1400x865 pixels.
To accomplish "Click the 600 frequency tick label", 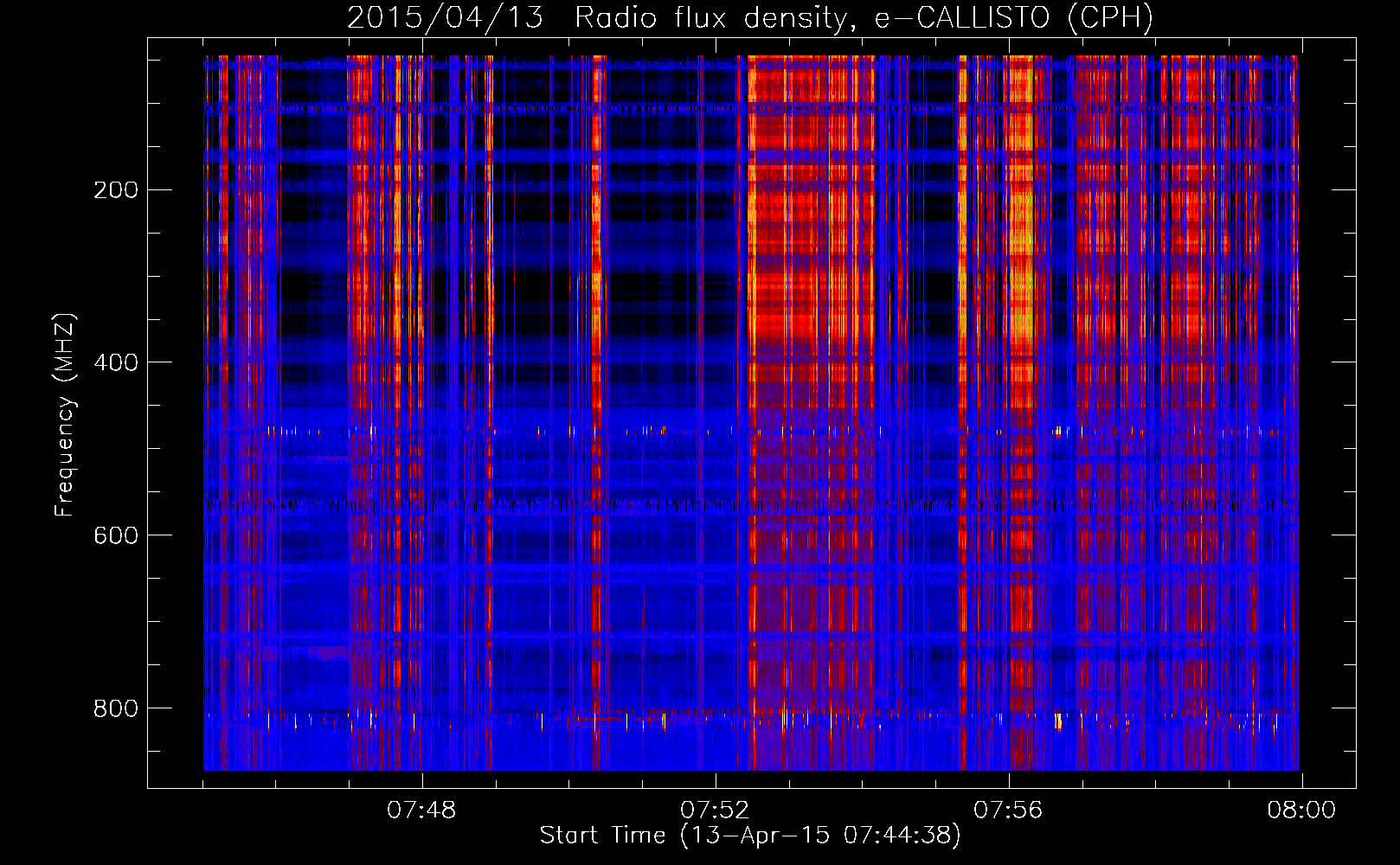I will (116, 535).
